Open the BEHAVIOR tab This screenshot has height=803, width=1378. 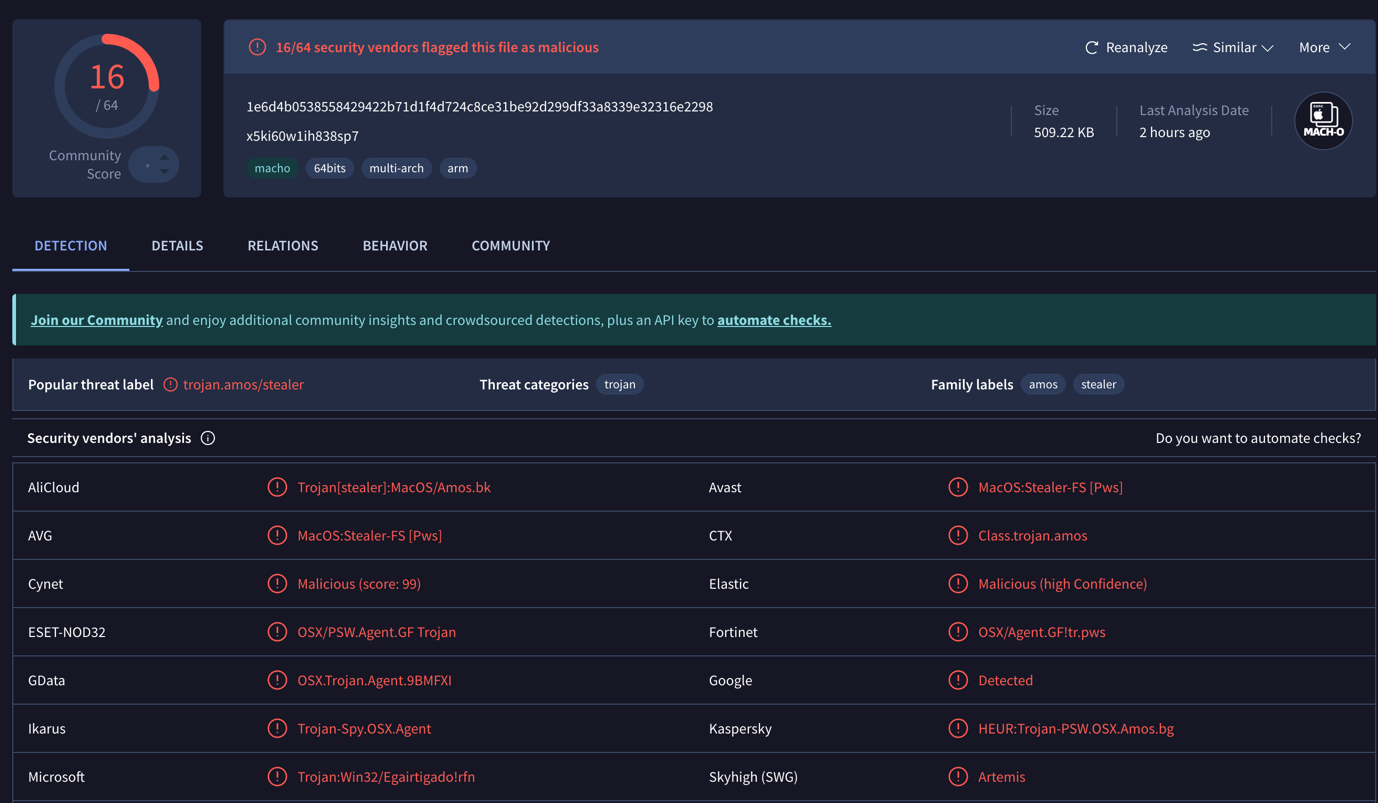point(395,246)
